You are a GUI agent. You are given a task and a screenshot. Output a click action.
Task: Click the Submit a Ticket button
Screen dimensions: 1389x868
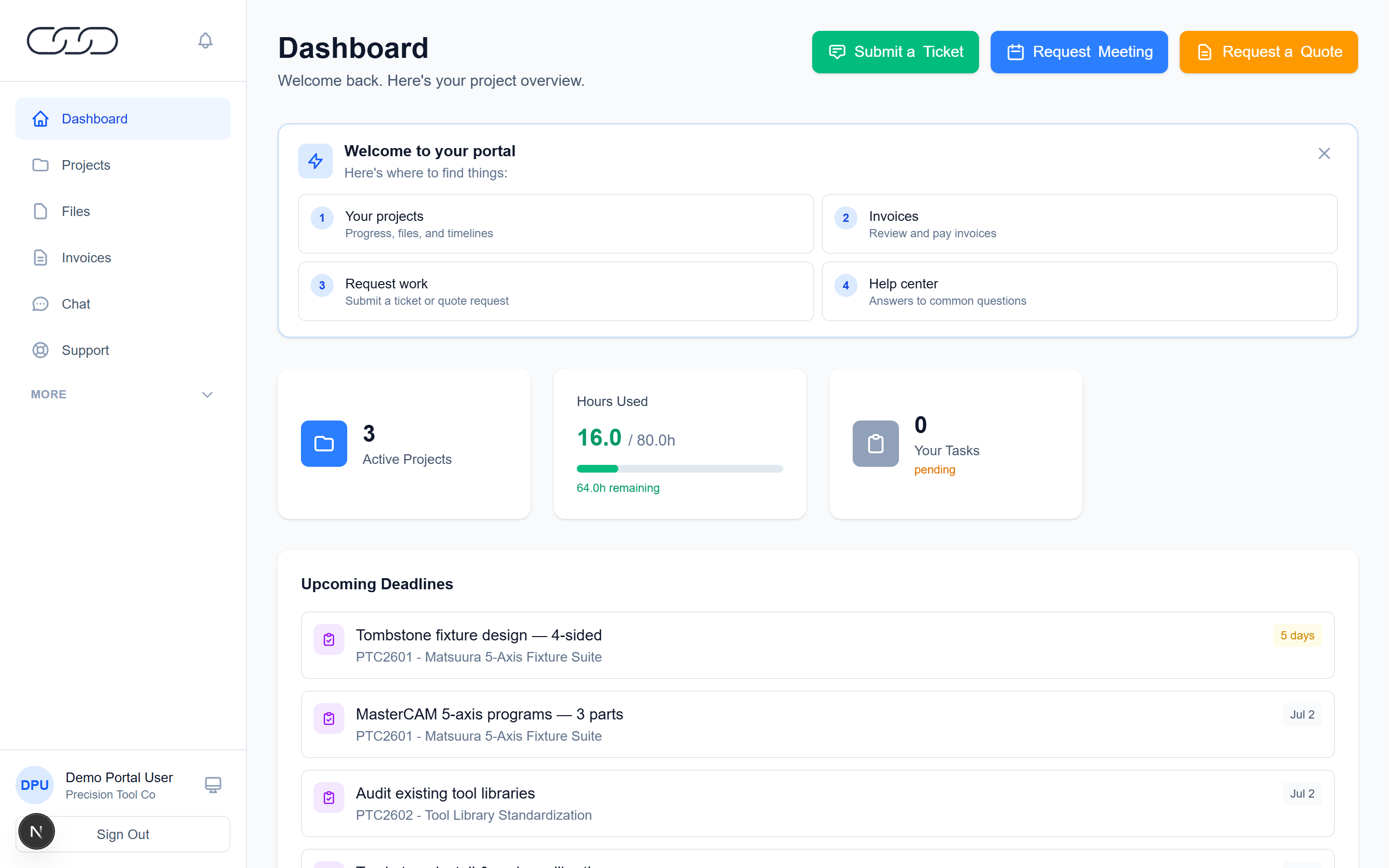click(895, 52)
